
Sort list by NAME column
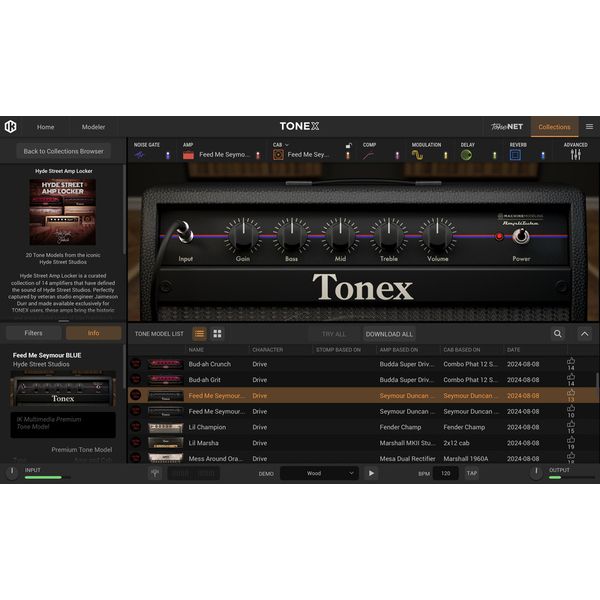click(x=196, y=350)
